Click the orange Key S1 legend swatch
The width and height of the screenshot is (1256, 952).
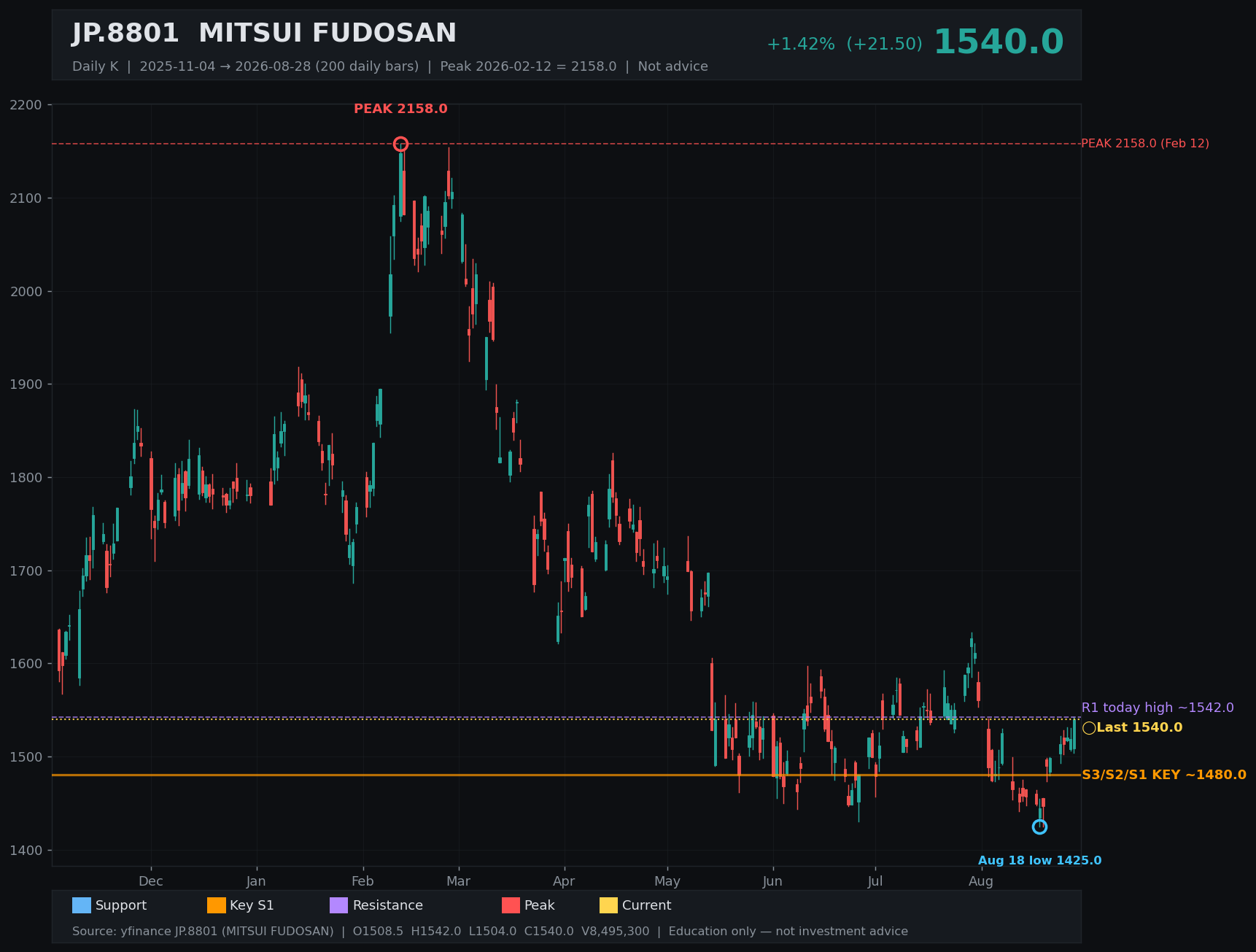tap(217, 905)
